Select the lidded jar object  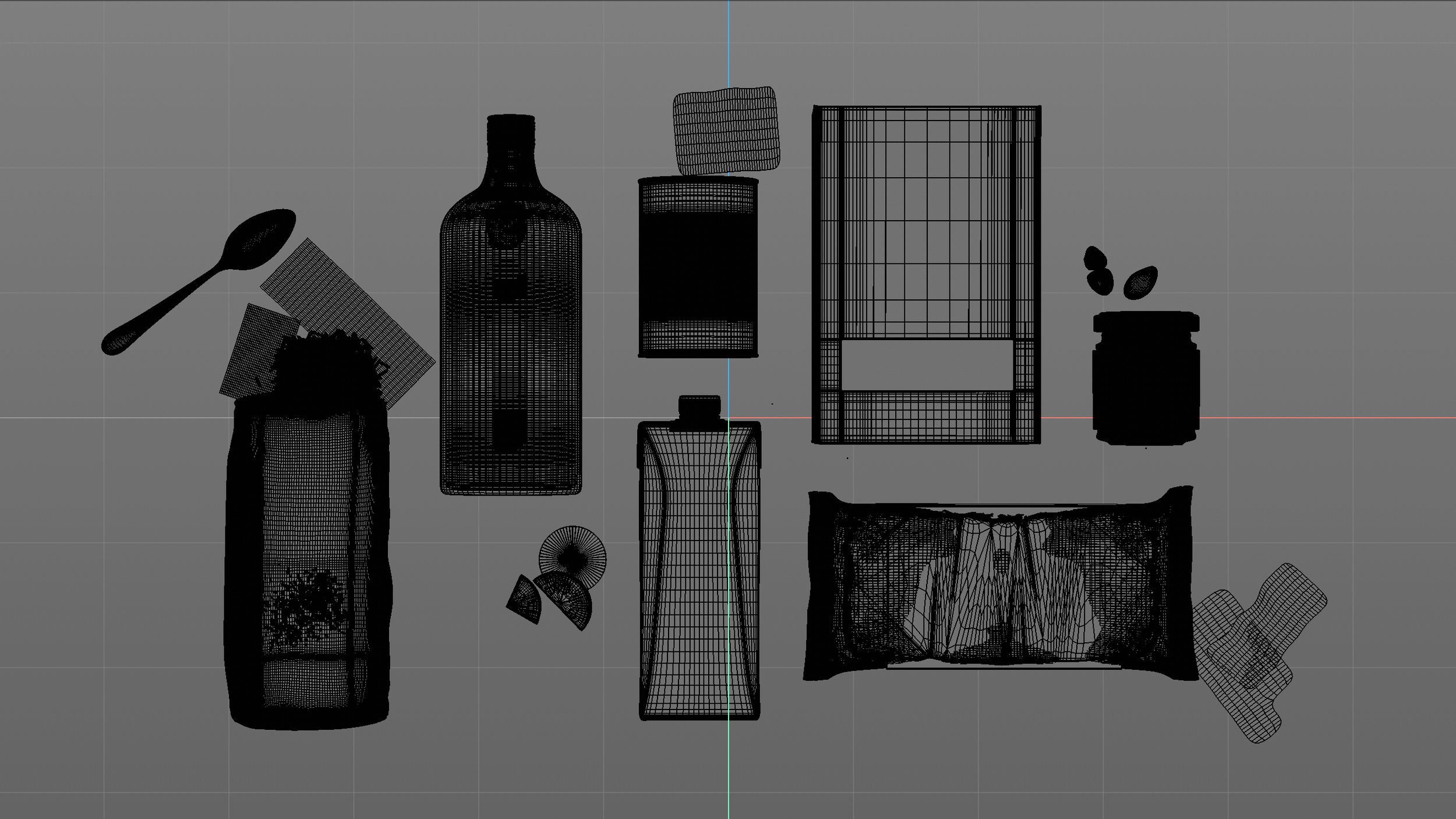point(1146,378)
